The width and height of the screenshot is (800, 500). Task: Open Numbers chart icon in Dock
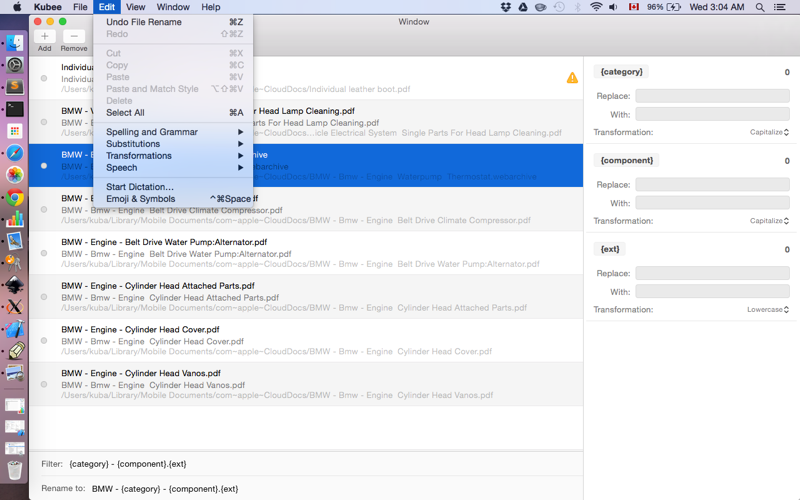[15, 219]
